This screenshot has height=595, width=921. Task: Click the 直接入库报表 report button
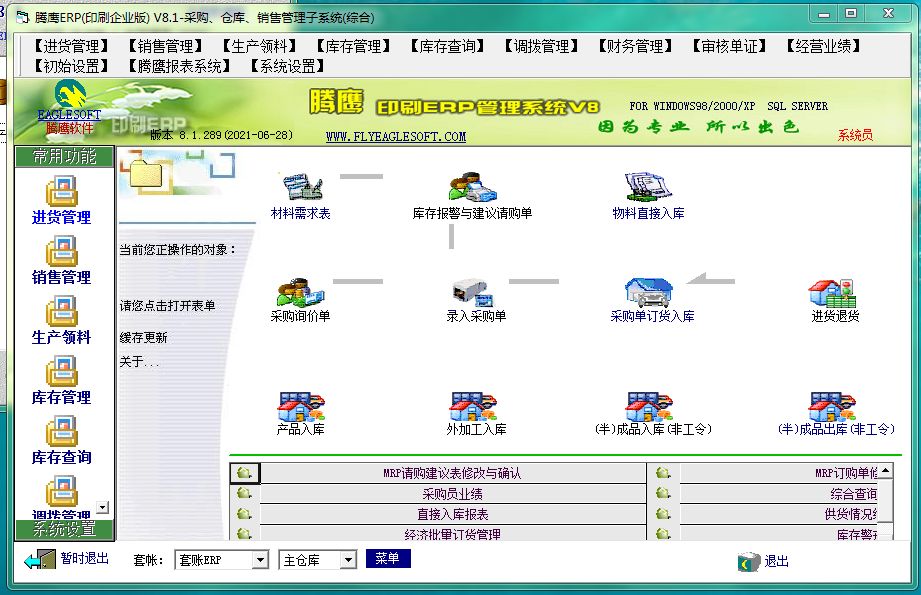point(452,515)
